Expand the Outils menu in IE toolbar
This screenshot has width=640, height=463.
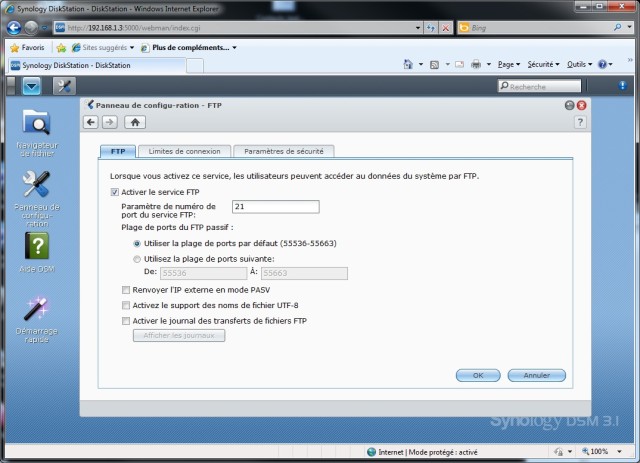pyautogui.click(x=579, y=64)
